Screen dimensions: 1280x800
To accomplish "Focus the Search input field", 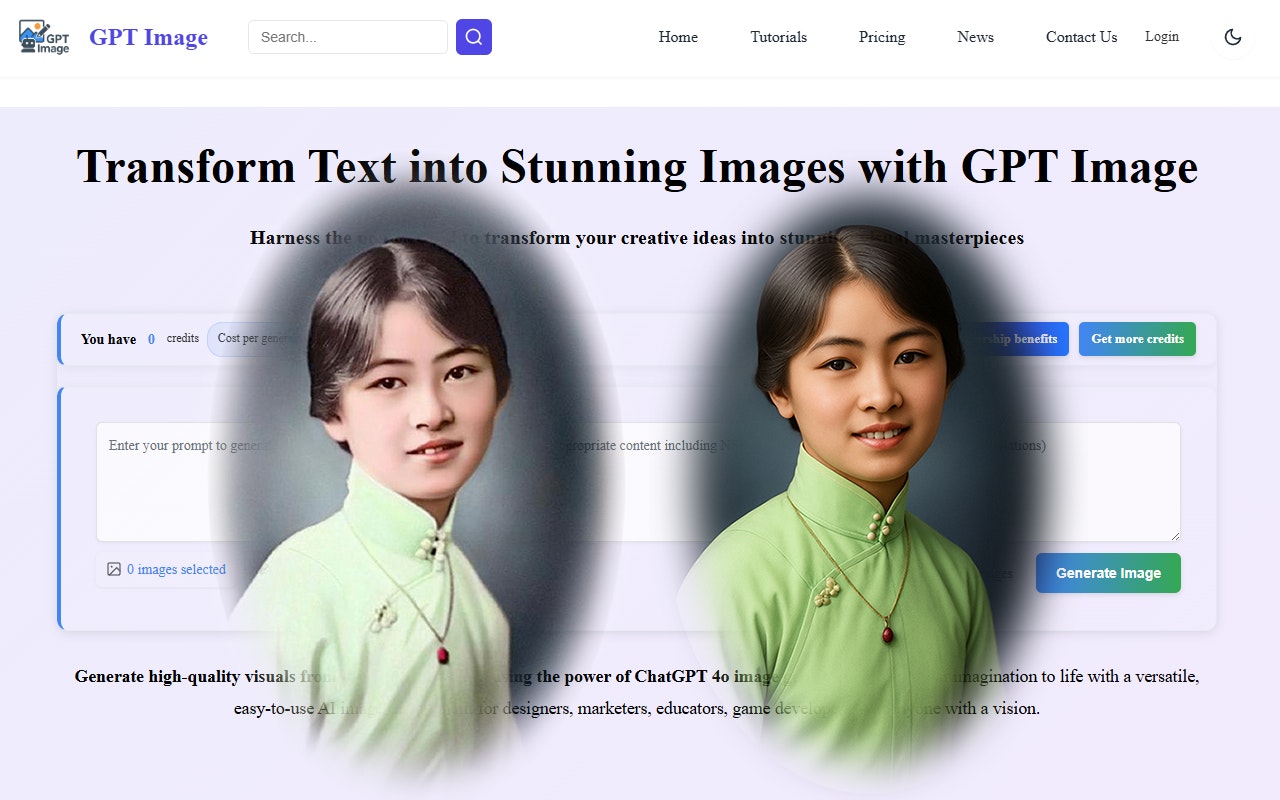I will 348,37.
